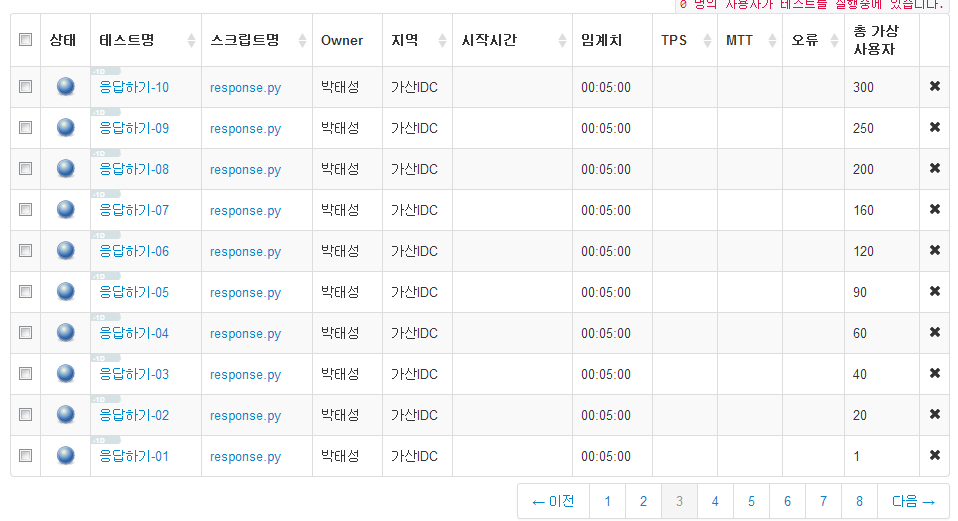Viewport: 958px width, 521px height.
Task: Check the box for 응답하기-10 row
Action: (x=25, y=87)
